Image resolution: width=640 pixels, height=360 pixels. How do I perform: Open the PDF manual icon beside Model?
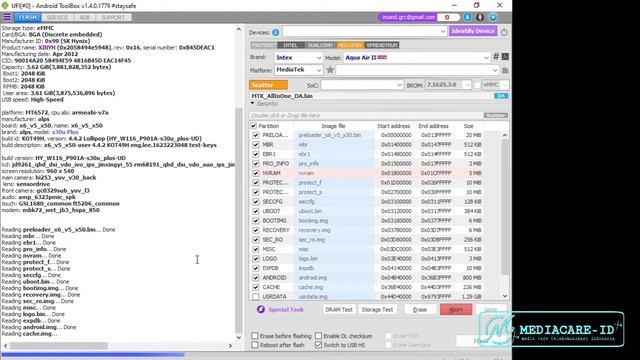tap(505, 57)
